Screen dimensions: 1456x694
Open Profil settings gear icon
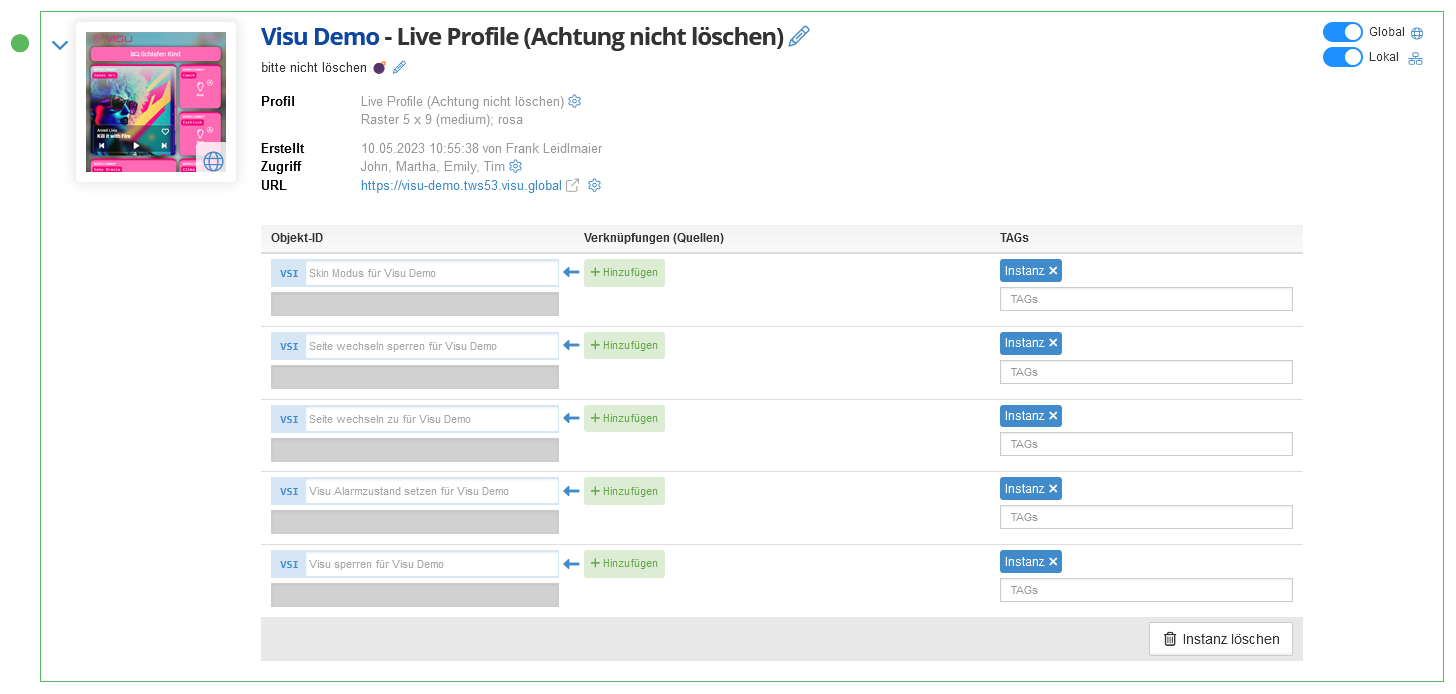click(575, 101)
